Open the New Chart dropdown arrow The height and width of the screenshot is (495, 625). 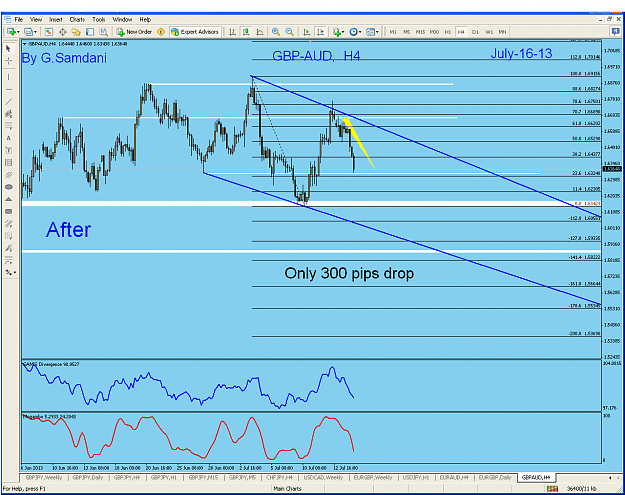18,32
